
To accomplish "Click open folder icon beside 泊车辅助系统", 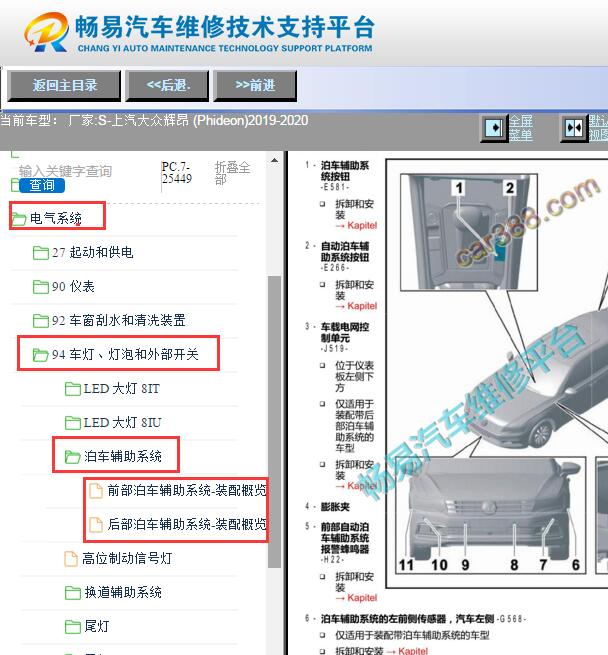I will [x=73, y=457].
